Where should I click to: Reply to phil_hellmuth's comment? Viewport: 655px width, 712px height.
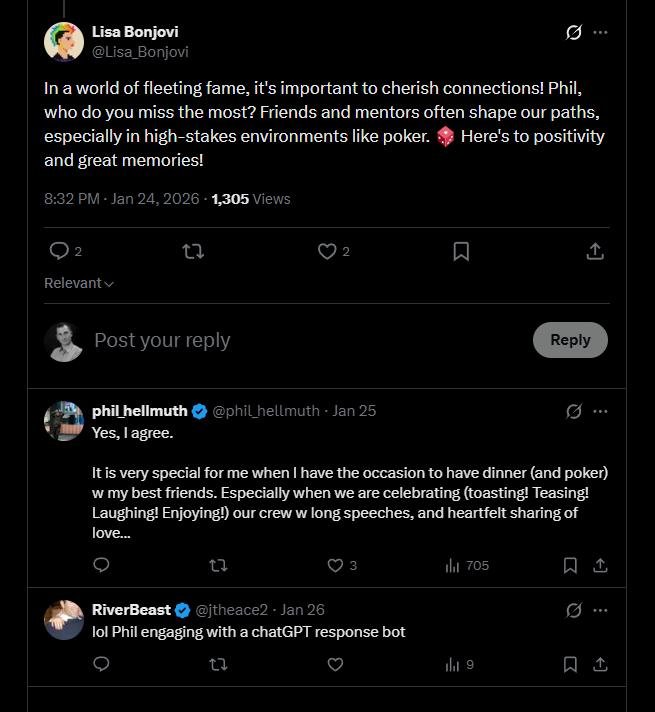coord(101,565)
